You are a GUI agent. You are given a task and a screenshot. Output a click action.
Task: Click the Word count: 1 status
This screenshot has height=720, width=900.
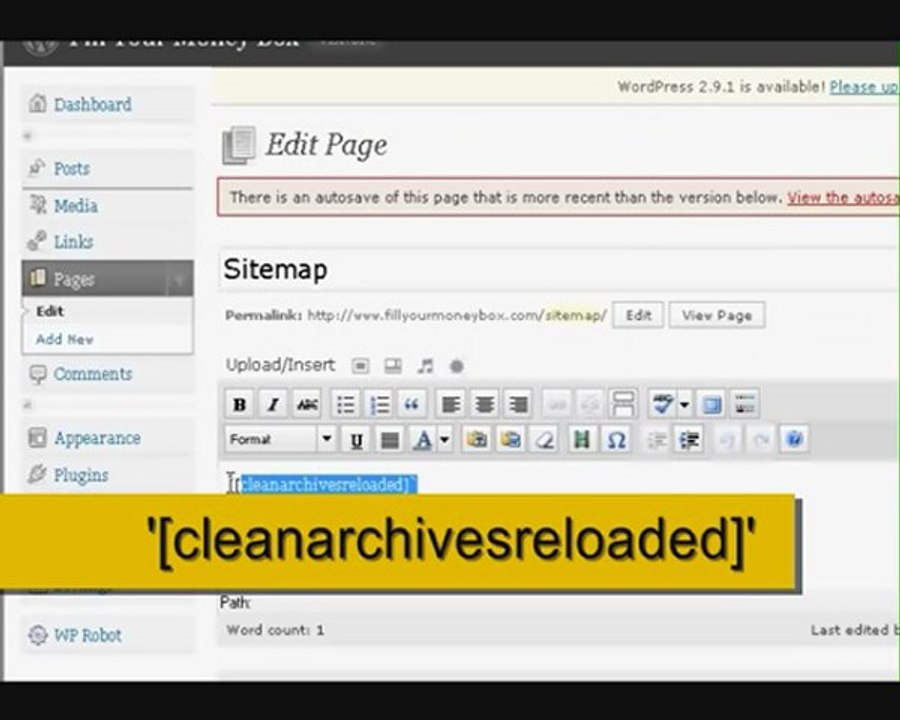point(275,630)
